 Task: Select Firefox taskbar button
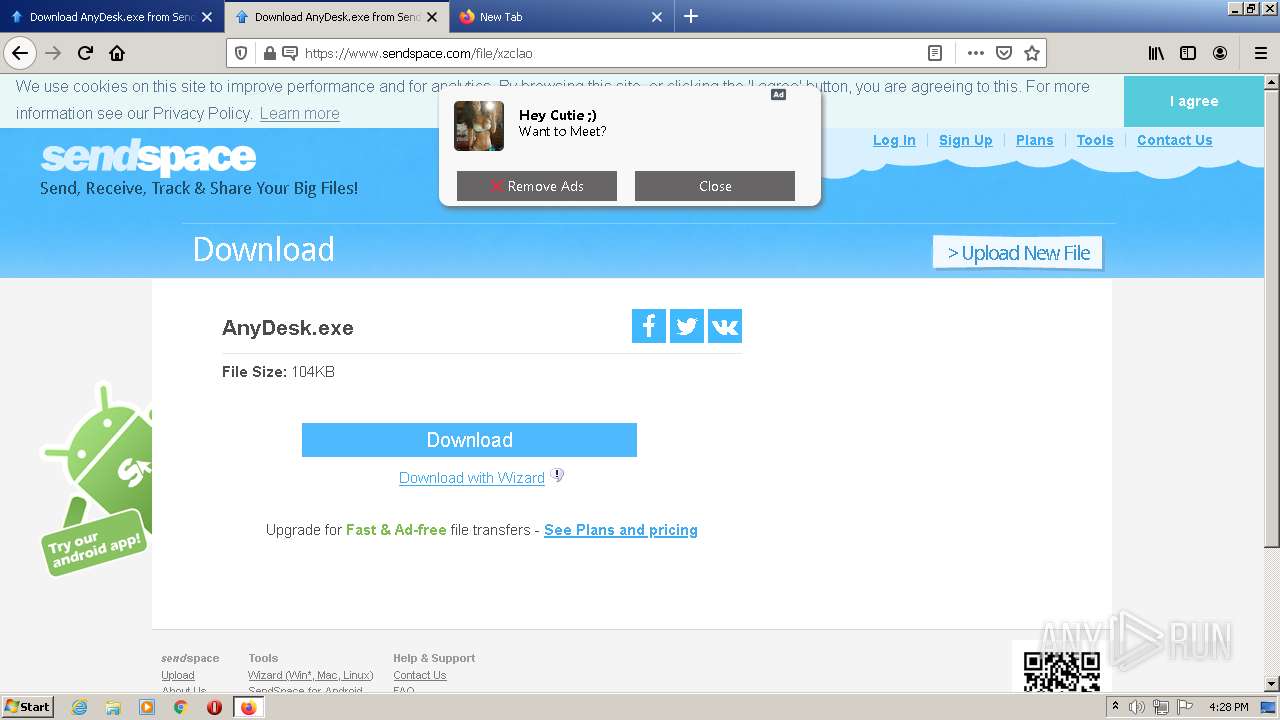[x=248, y=707]
